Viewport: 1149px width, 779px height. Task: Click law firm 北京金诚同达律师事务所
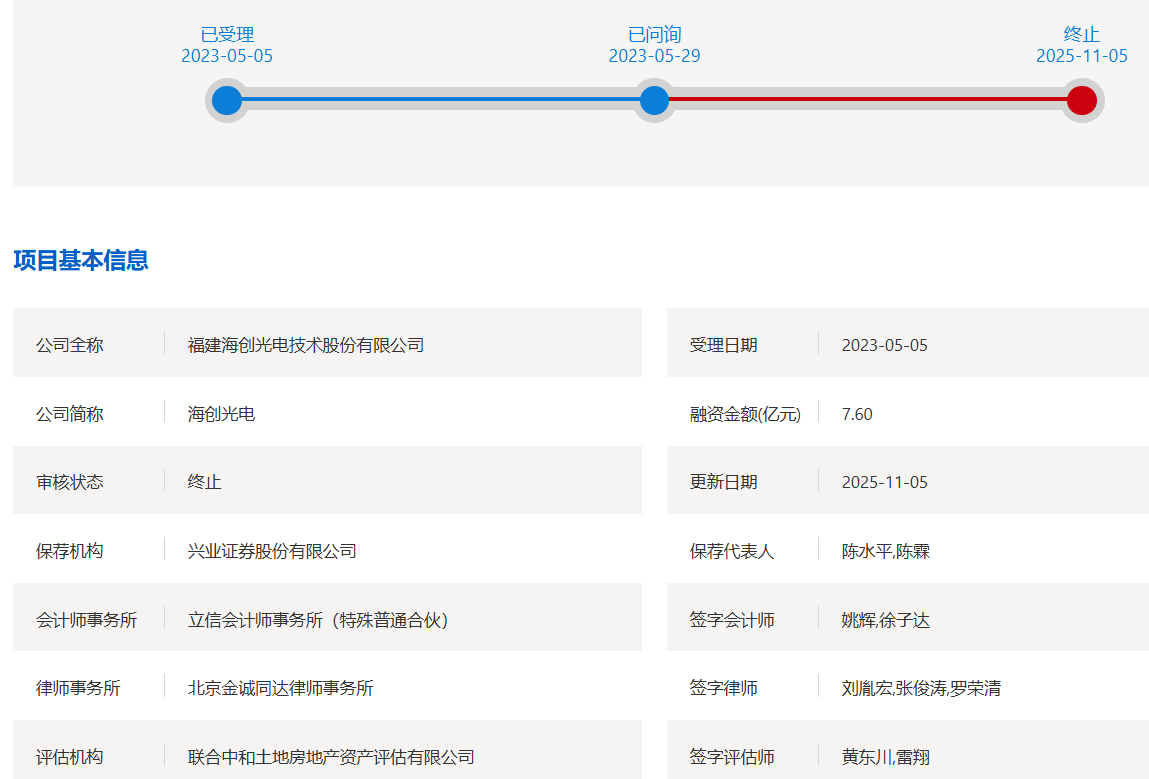(x=280, y=688)
